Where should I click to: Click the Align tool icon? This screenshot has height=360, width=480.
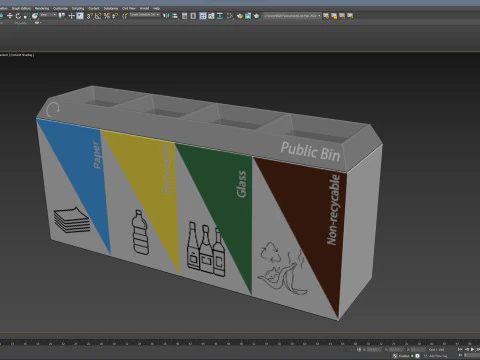pos(175,16)
